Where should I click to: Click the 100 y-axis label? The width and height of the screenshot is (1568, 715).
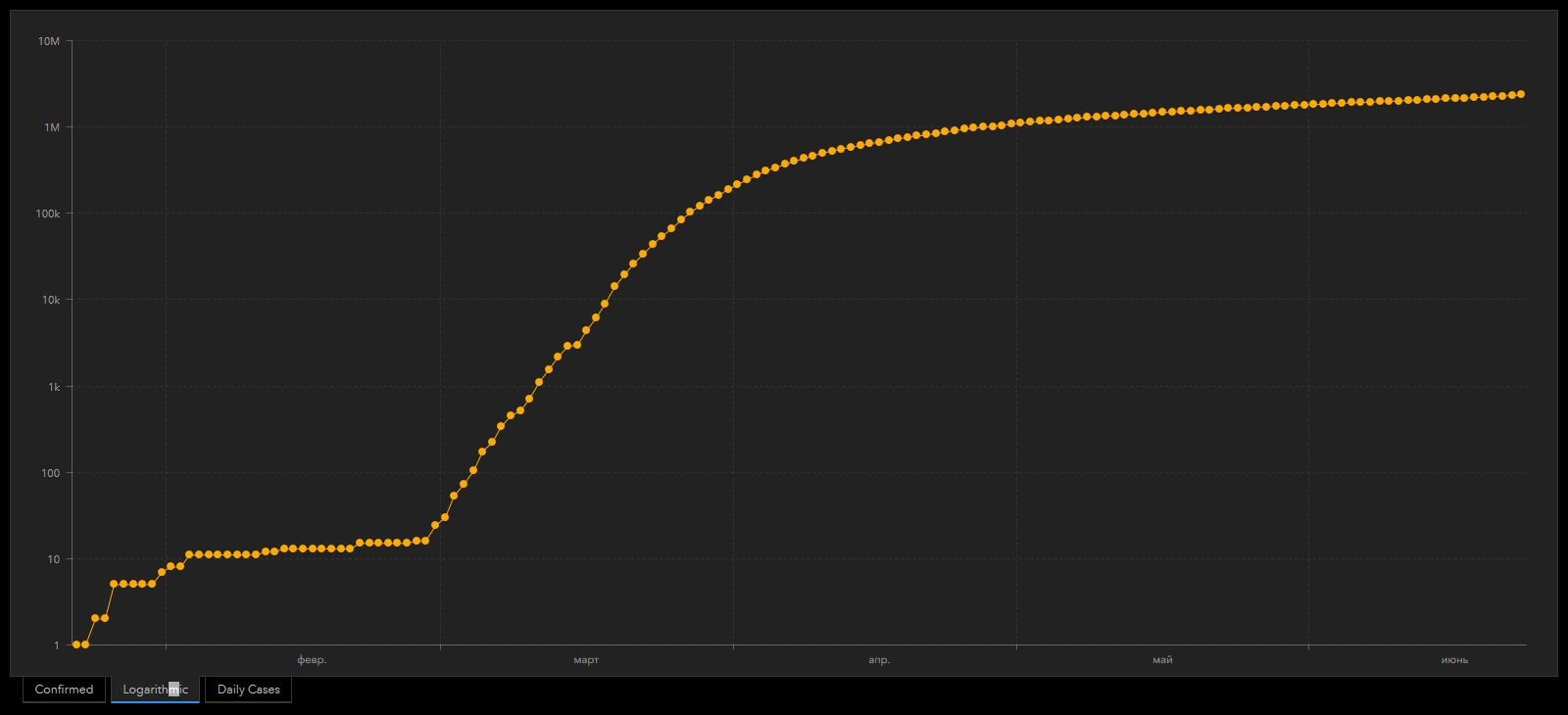[x=51, y=473]
